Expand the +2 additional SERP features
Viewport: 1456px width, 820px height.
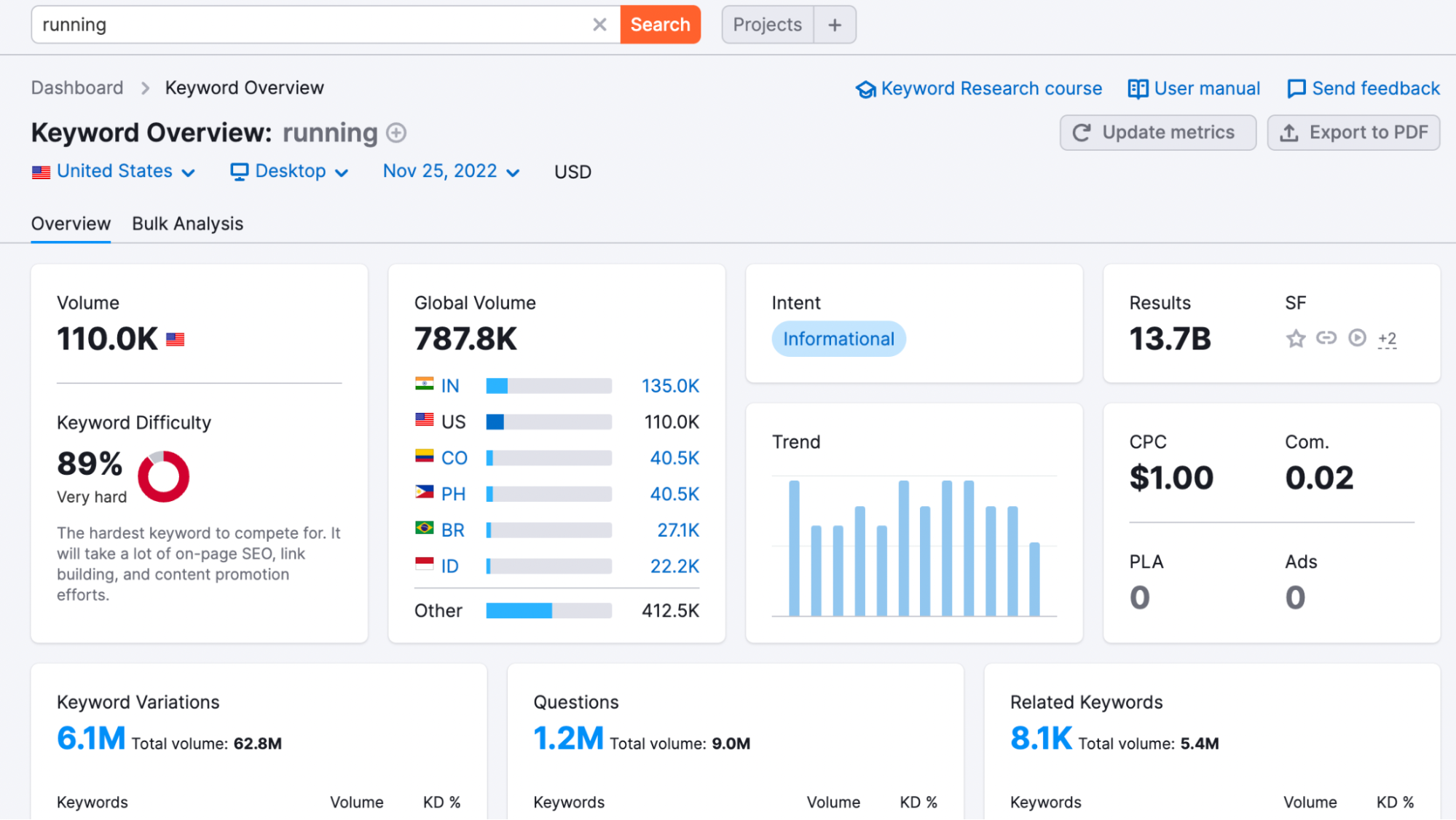(x=1388, y=339)
